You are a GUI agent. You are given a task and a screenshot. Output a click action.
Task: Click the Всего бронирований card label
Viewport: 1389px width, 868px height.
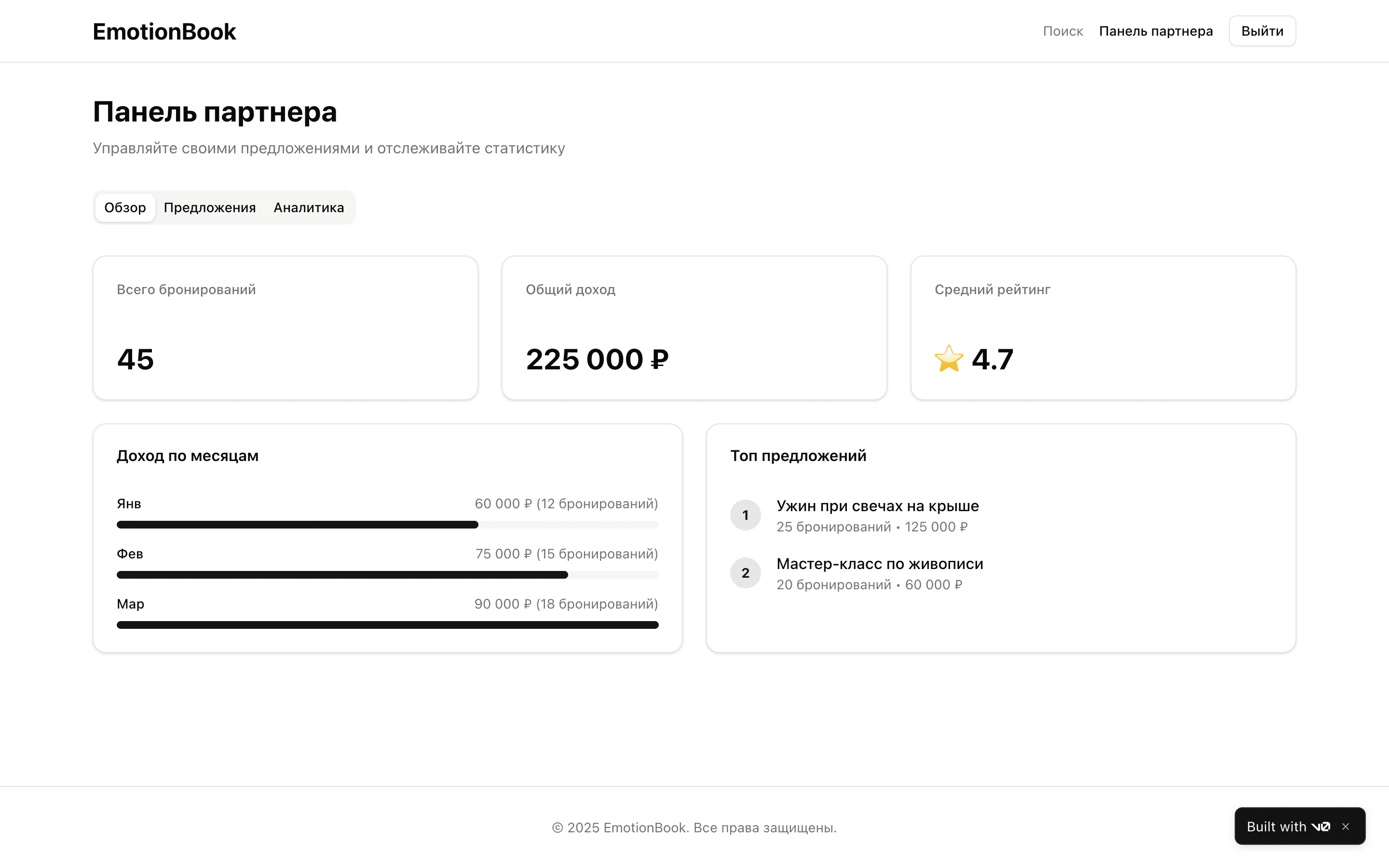pos(186,289)
